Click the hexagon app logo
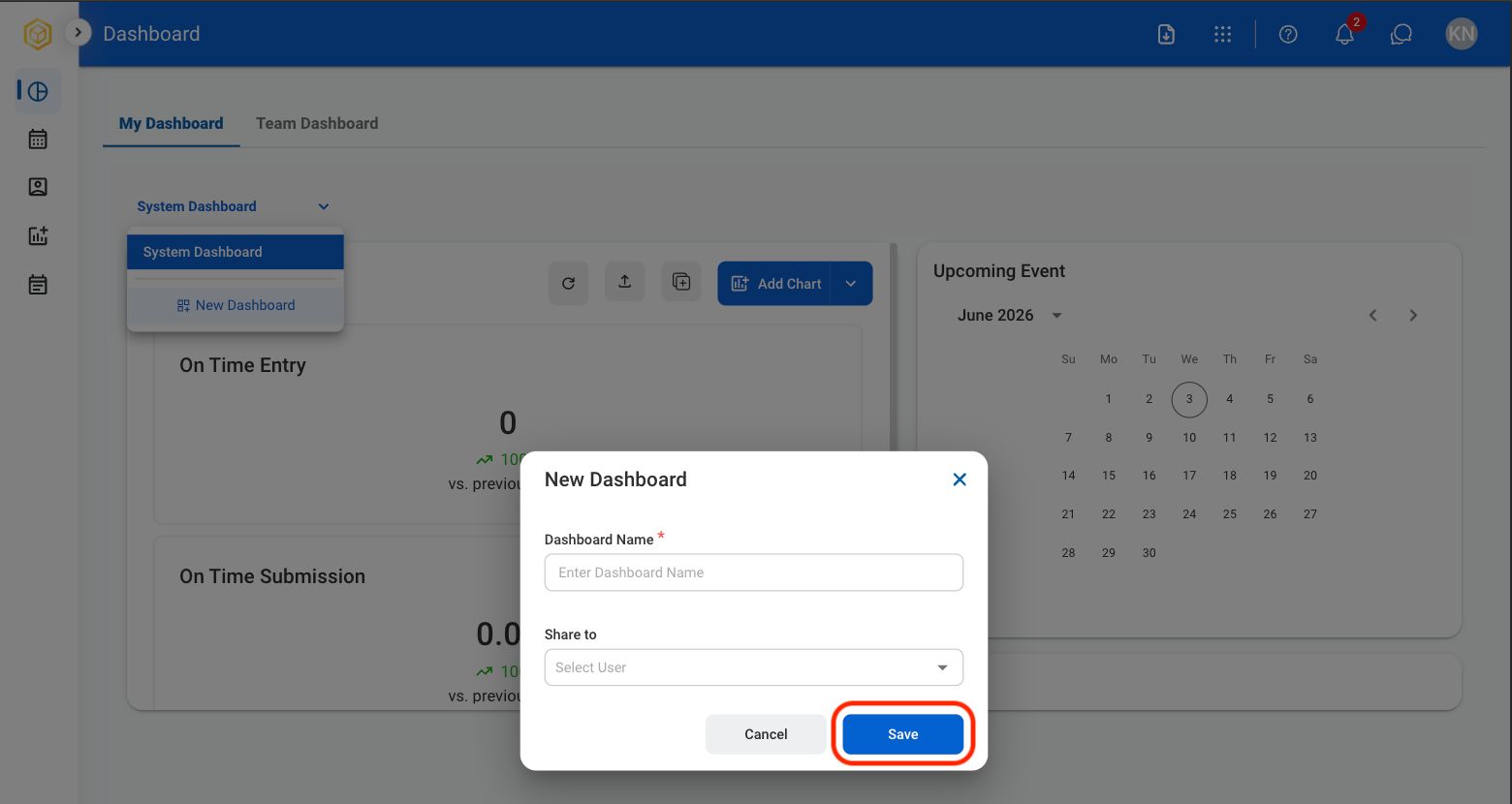Screen dimensions: 1512x804 click(x=37, y=34)
